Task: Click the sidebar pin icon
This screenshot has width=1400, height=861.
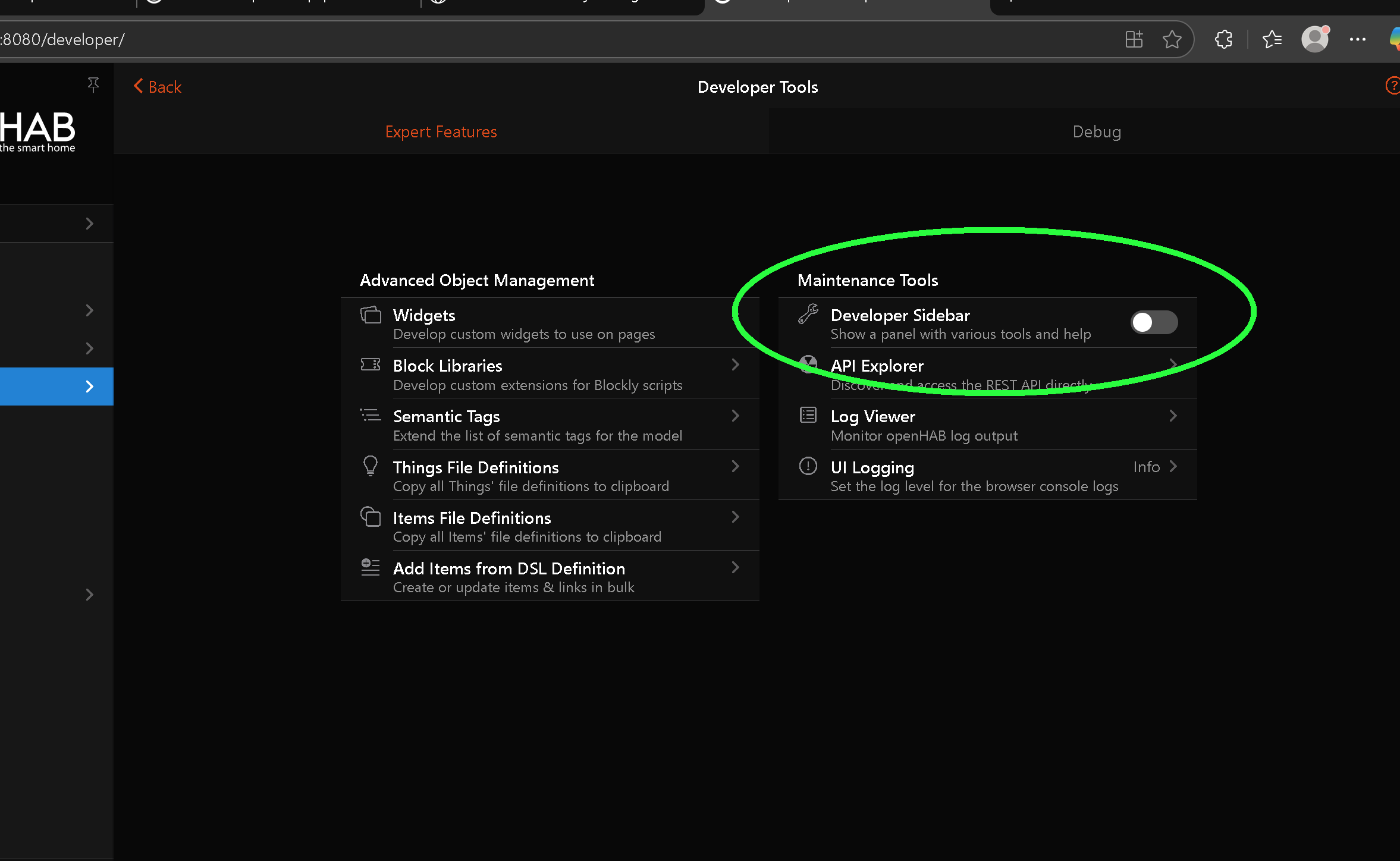Action: click(93, 85)
